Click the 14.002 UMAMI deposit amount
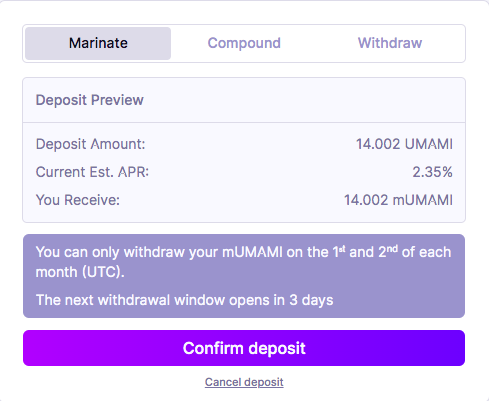The image size is (489, 401). coord(404,144)
